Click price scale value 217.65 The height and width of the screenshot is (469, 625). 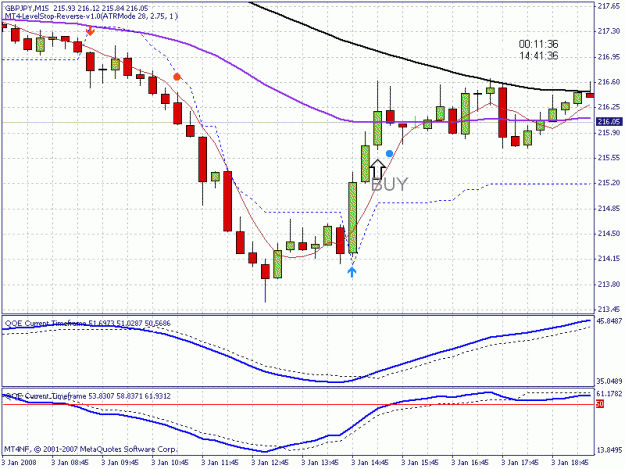click(x=609, y=6)
